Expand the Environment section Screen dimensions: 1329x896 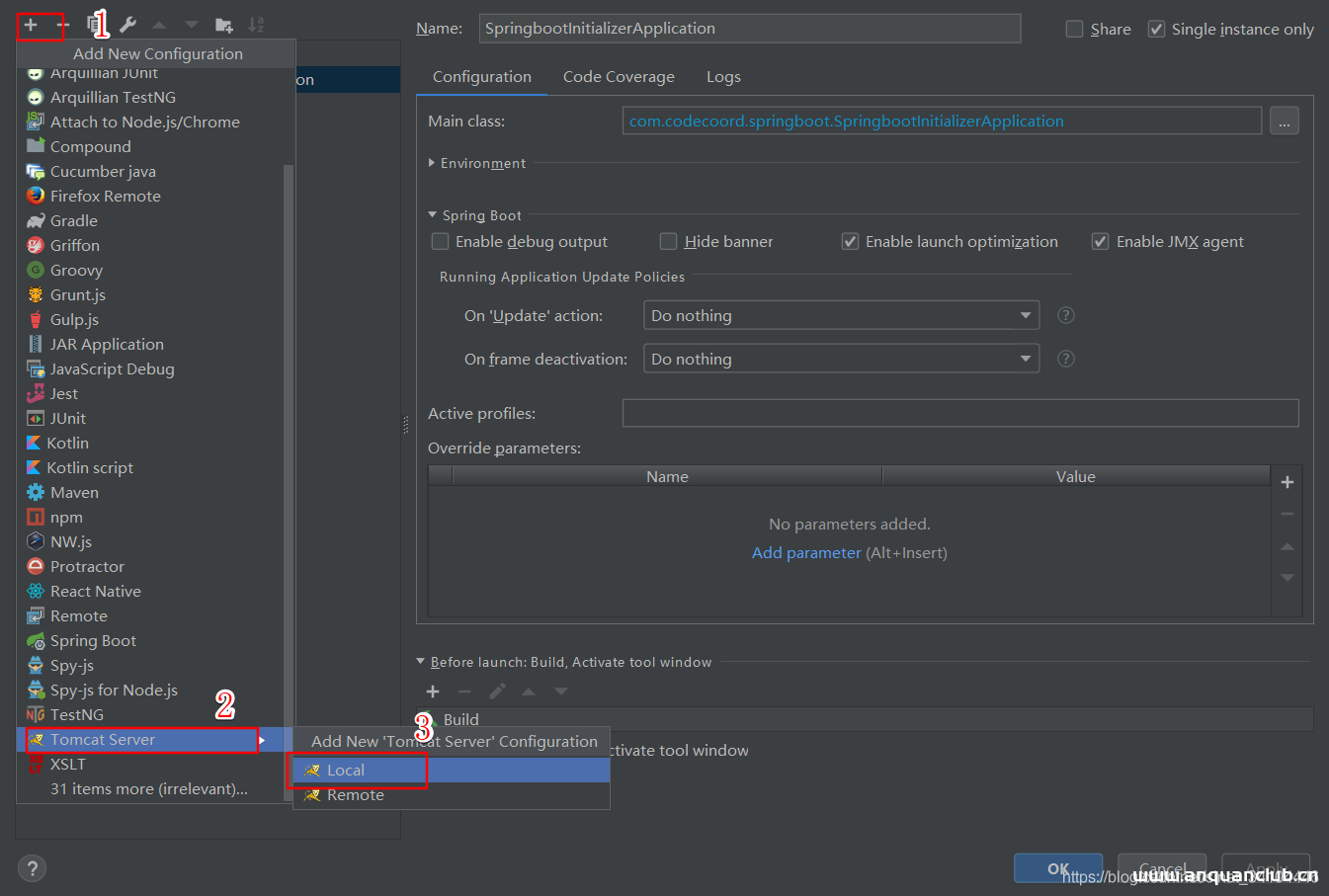point(432,163)
